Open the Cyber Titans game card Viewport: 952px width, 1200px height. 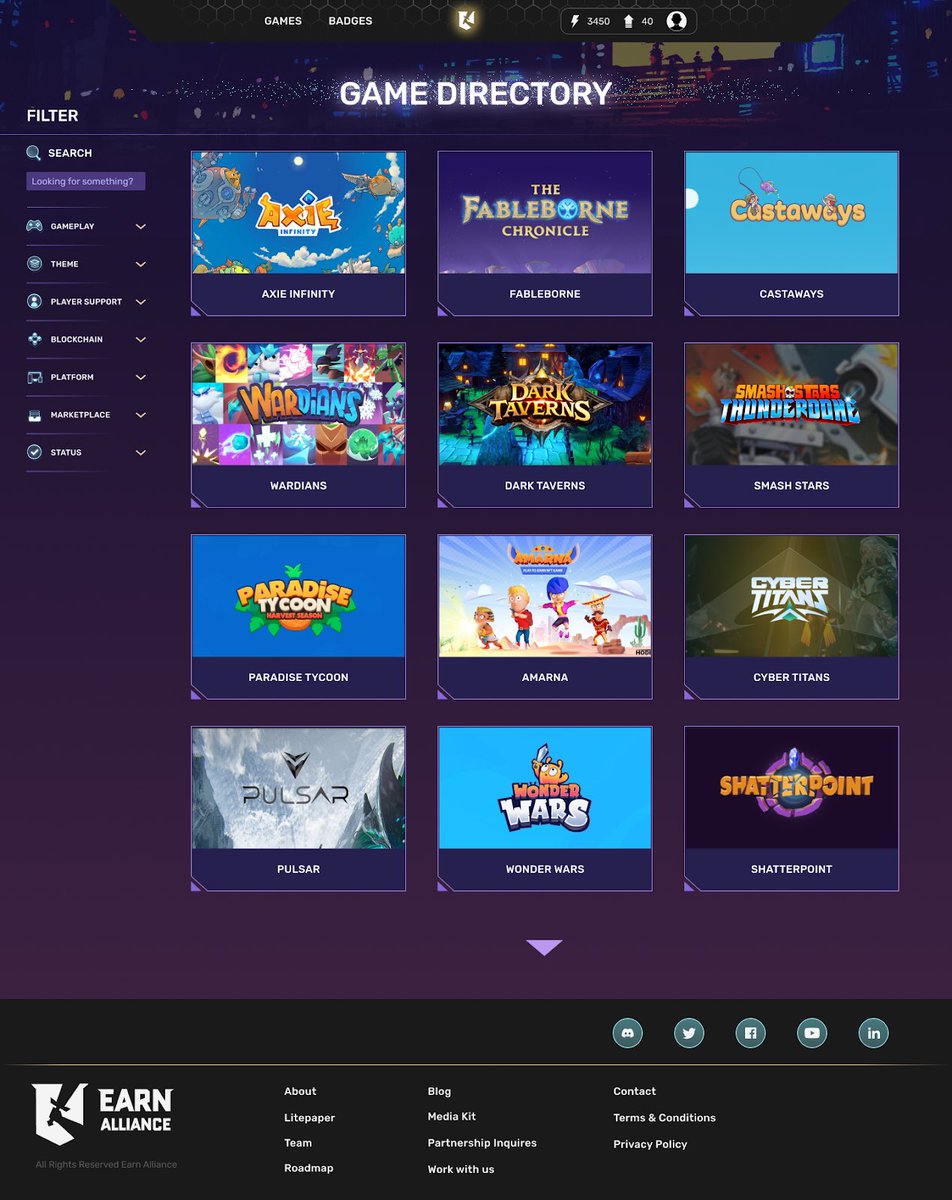[x=791, y=617]
